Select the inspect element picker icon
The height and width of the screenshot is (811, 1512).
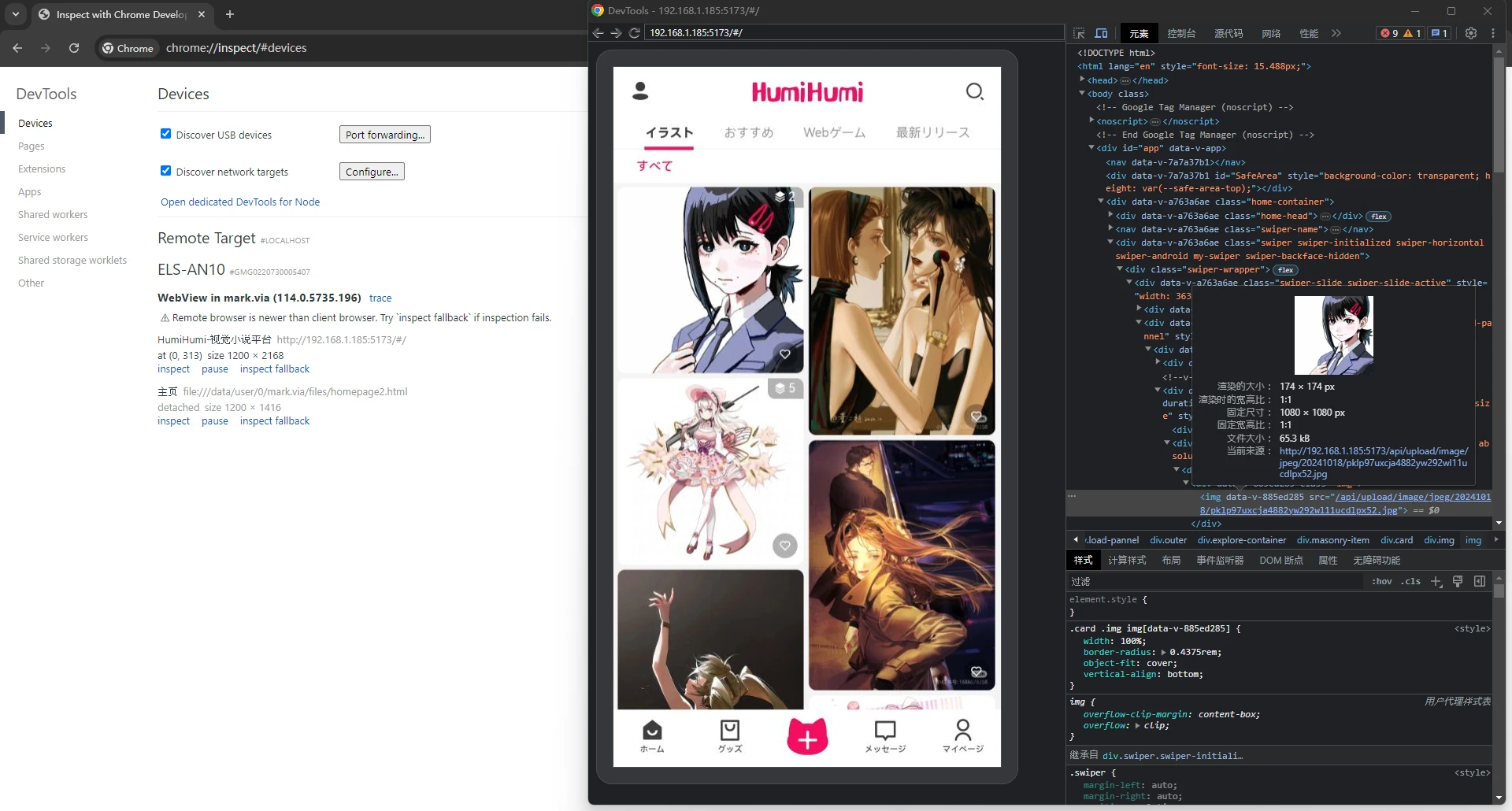[x=1079, y=33]
